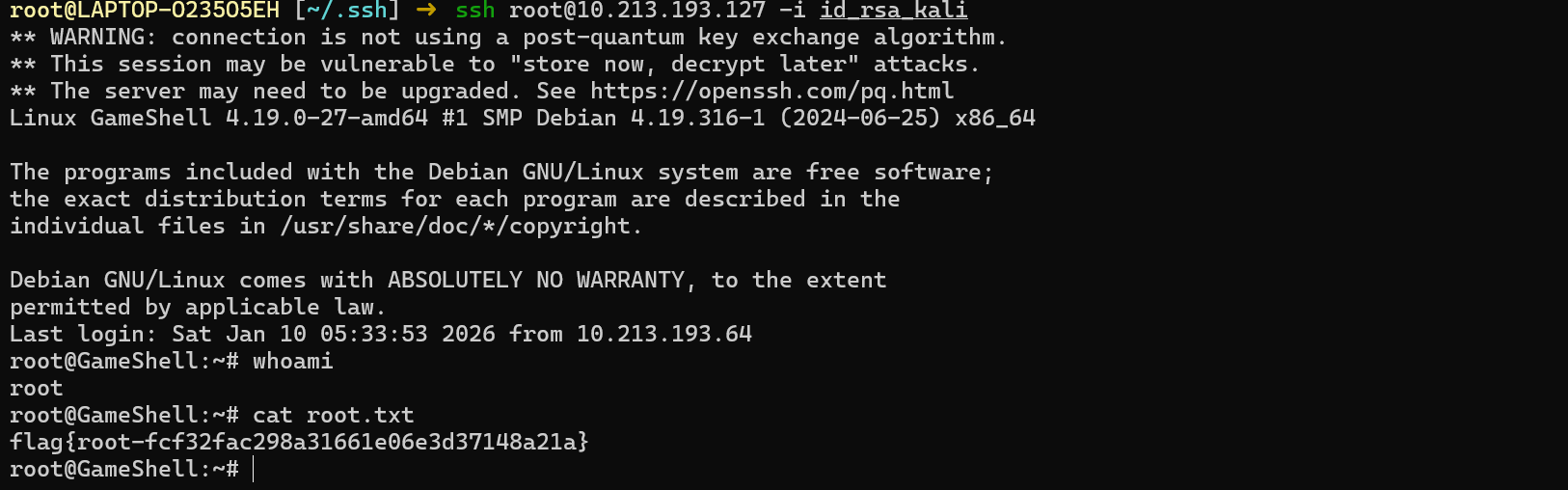The image size is (1568, 490).
Task: Place cursor at the last empty prompt
Action: click(253, 470)
